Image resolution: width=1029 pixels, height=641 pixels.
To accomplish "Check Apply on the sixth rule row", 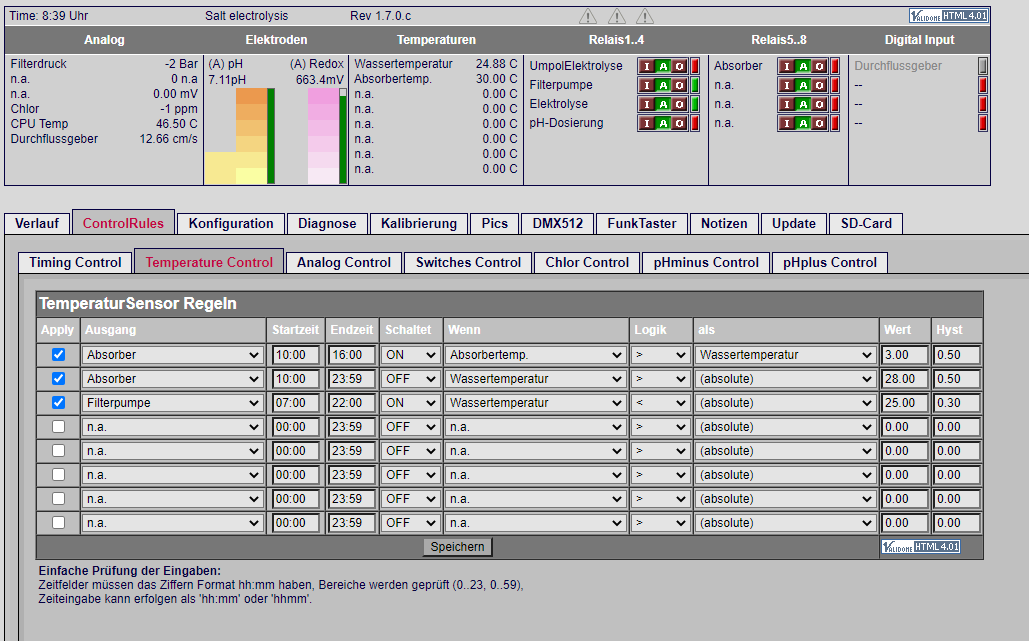I will pyautogui.click(x=58, y=474).
